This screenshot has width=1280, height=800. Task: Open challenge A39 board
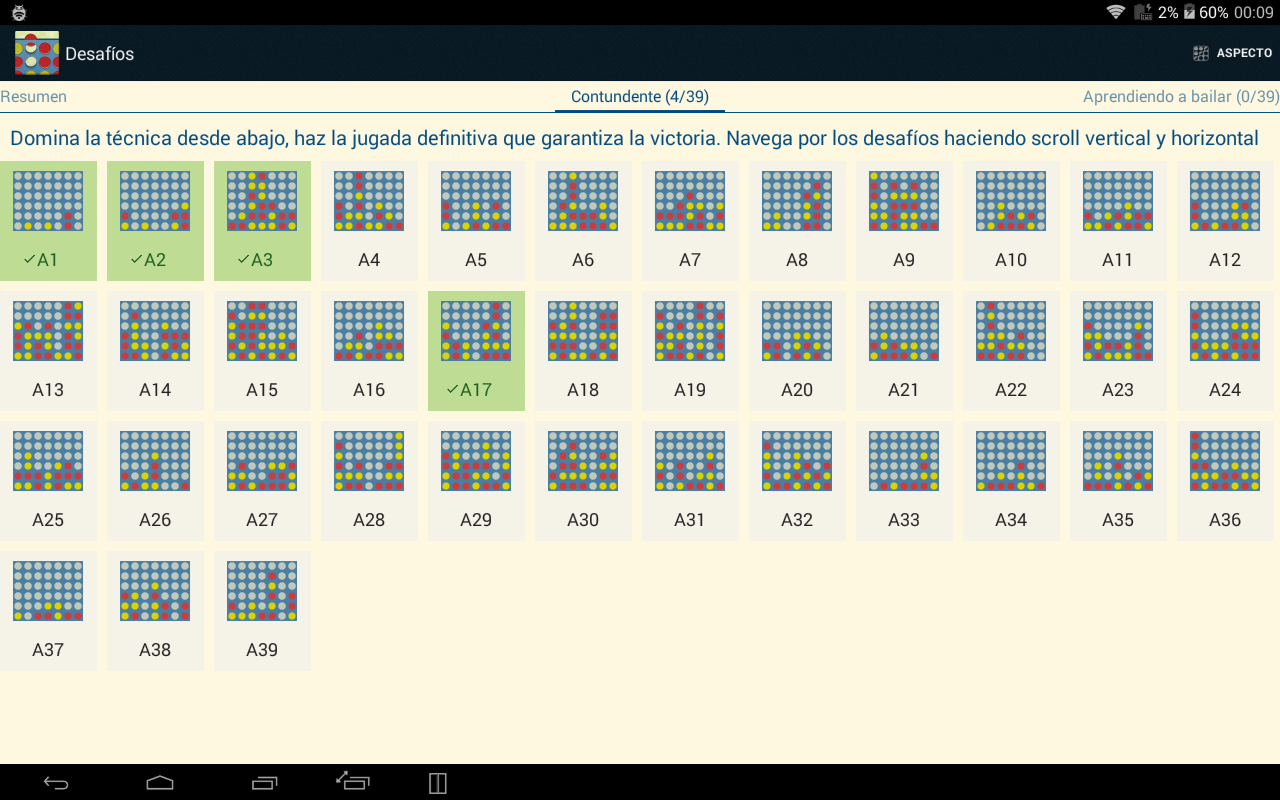coord(262,611)
